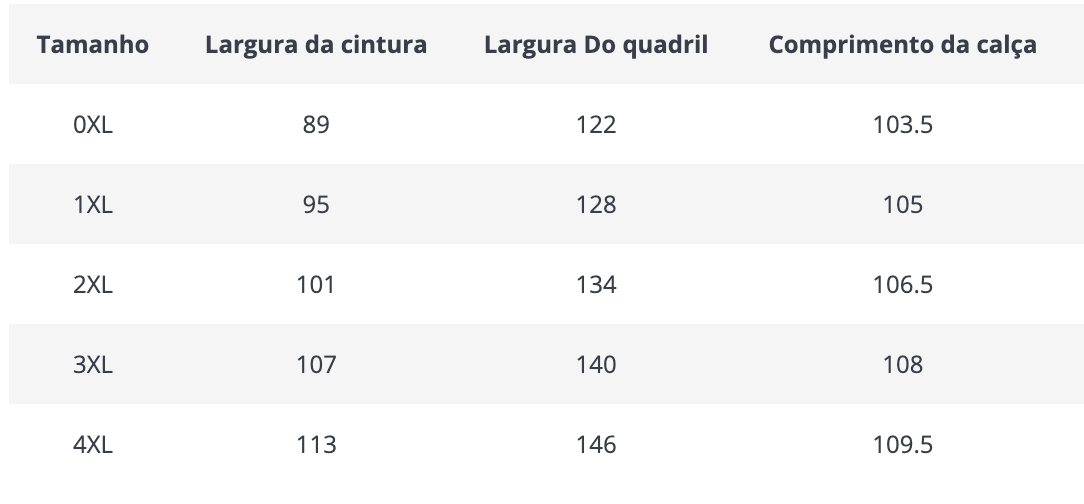The height and width of the screenshot is (504, 1084).
Task: Select the 0XL size cell
Action: (x=93, y=124)
